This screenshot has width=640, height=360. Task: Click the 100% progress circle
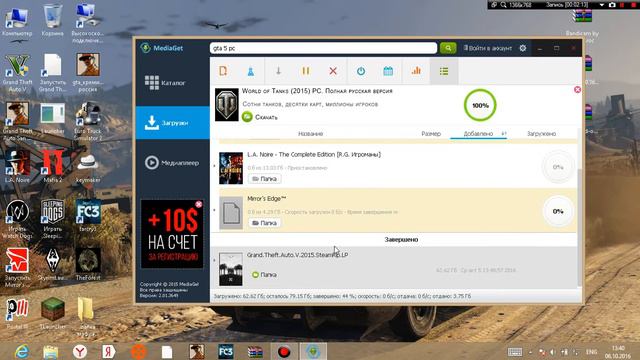tap(480, 105)
